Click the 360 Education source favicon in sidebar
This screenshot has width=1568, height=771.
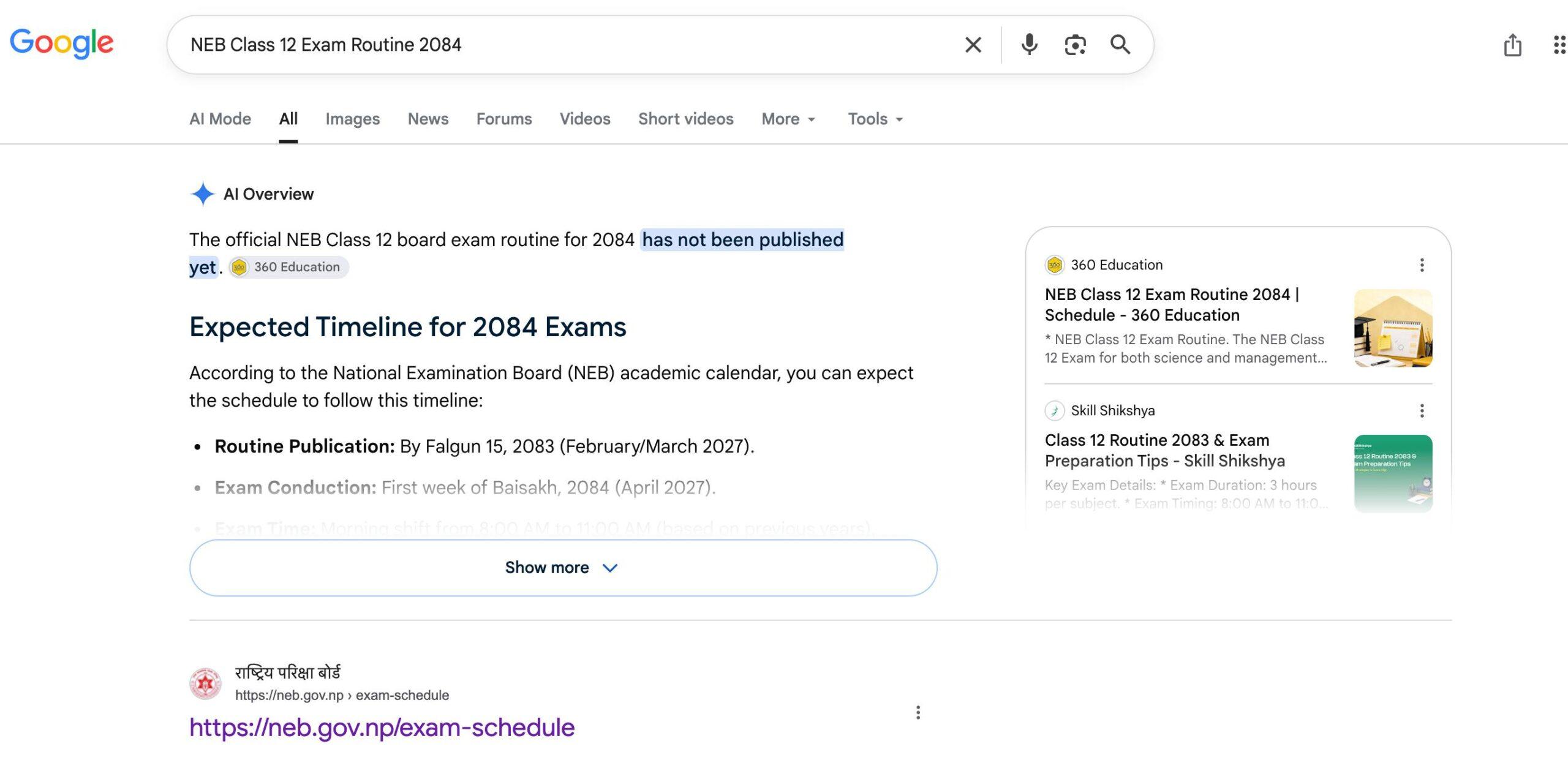1054,265
